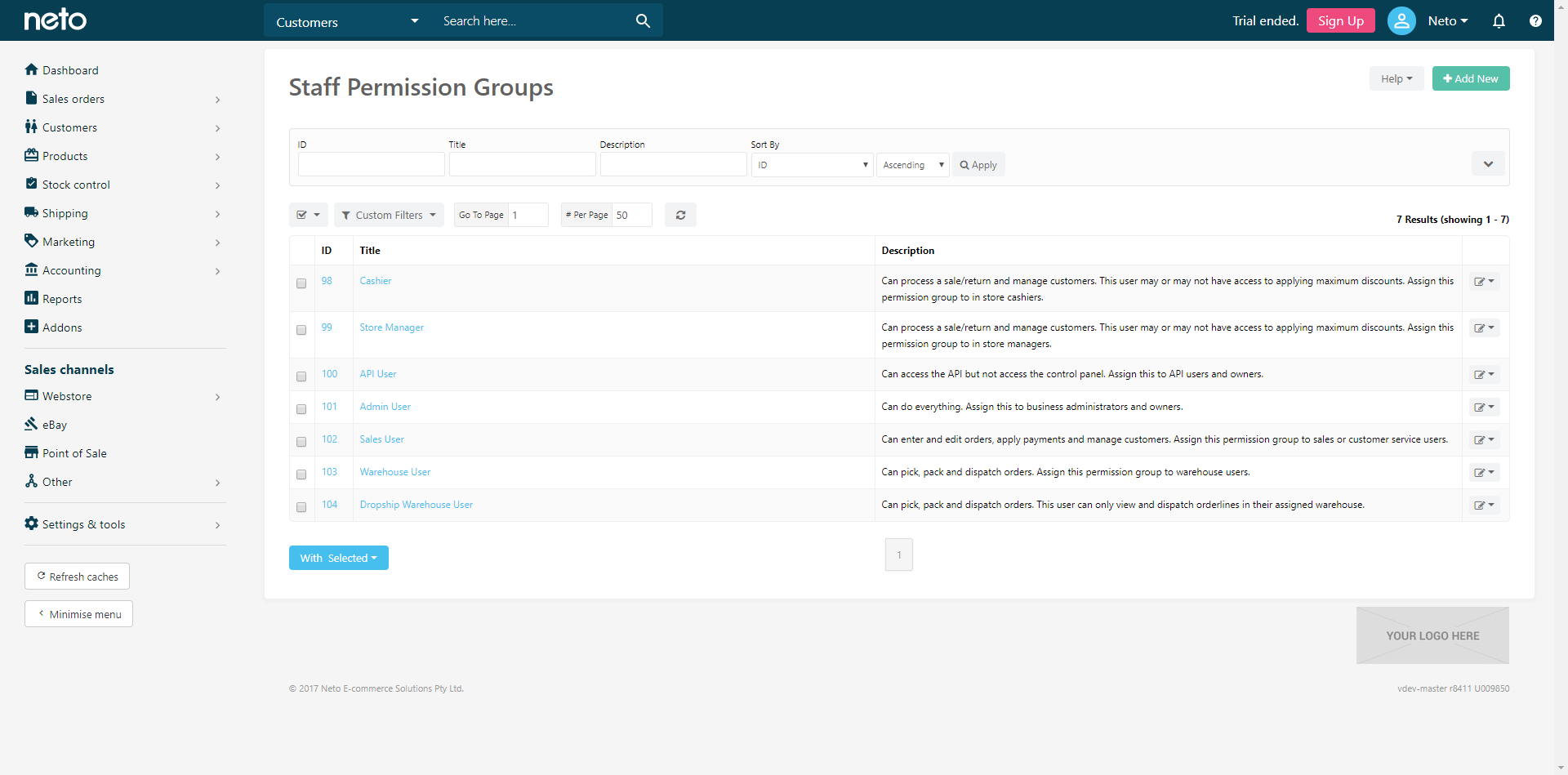
Task: Click the eBay gavel icon
Action: 31,424
